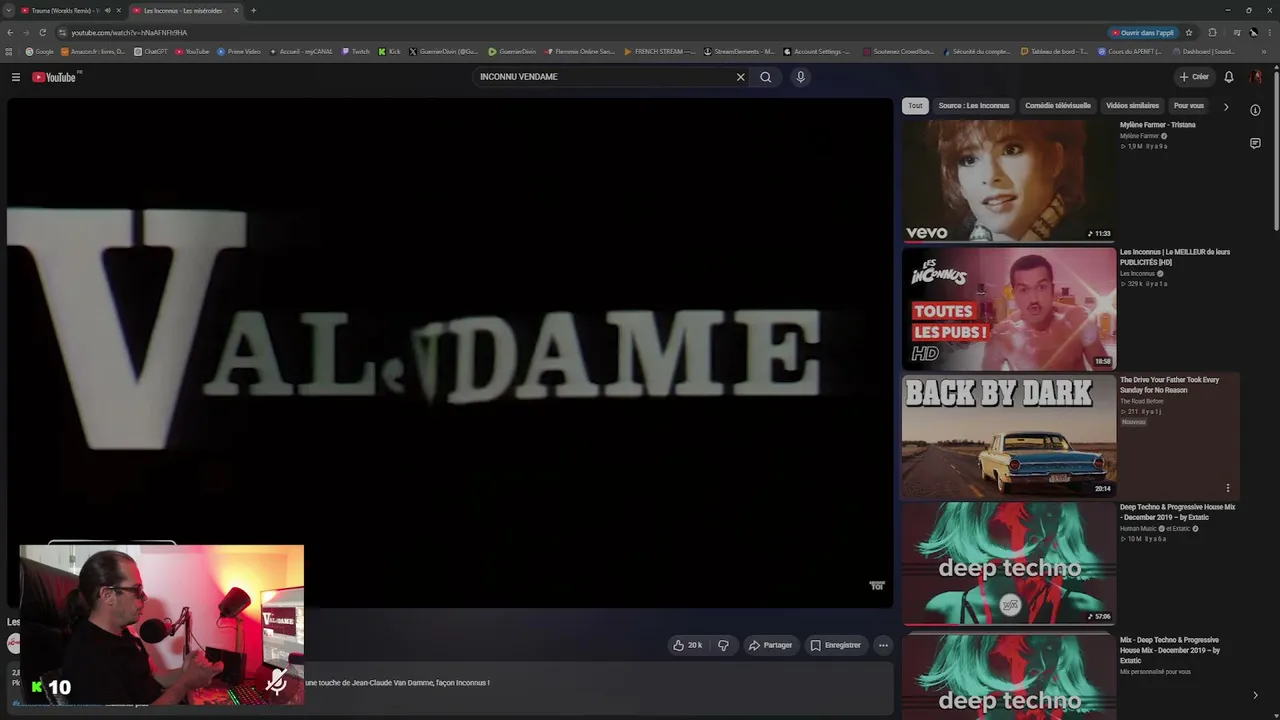This screenshot has width=1280, height=720.
Task: Open the YouTube account avatar menu
Action: coord(1256,77)
